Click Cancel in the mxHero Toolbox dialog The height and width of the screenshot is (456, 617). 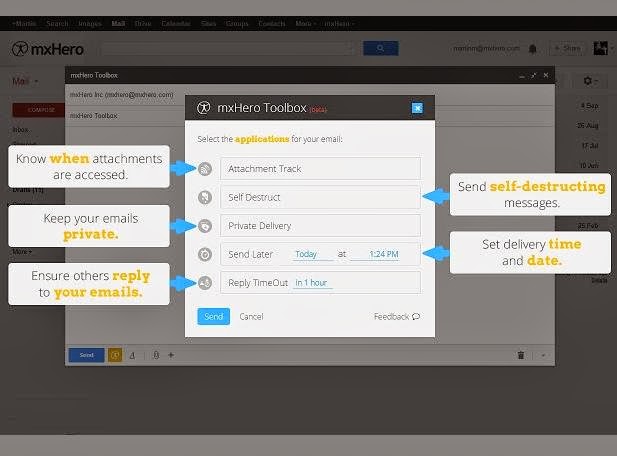click(251, 317)
